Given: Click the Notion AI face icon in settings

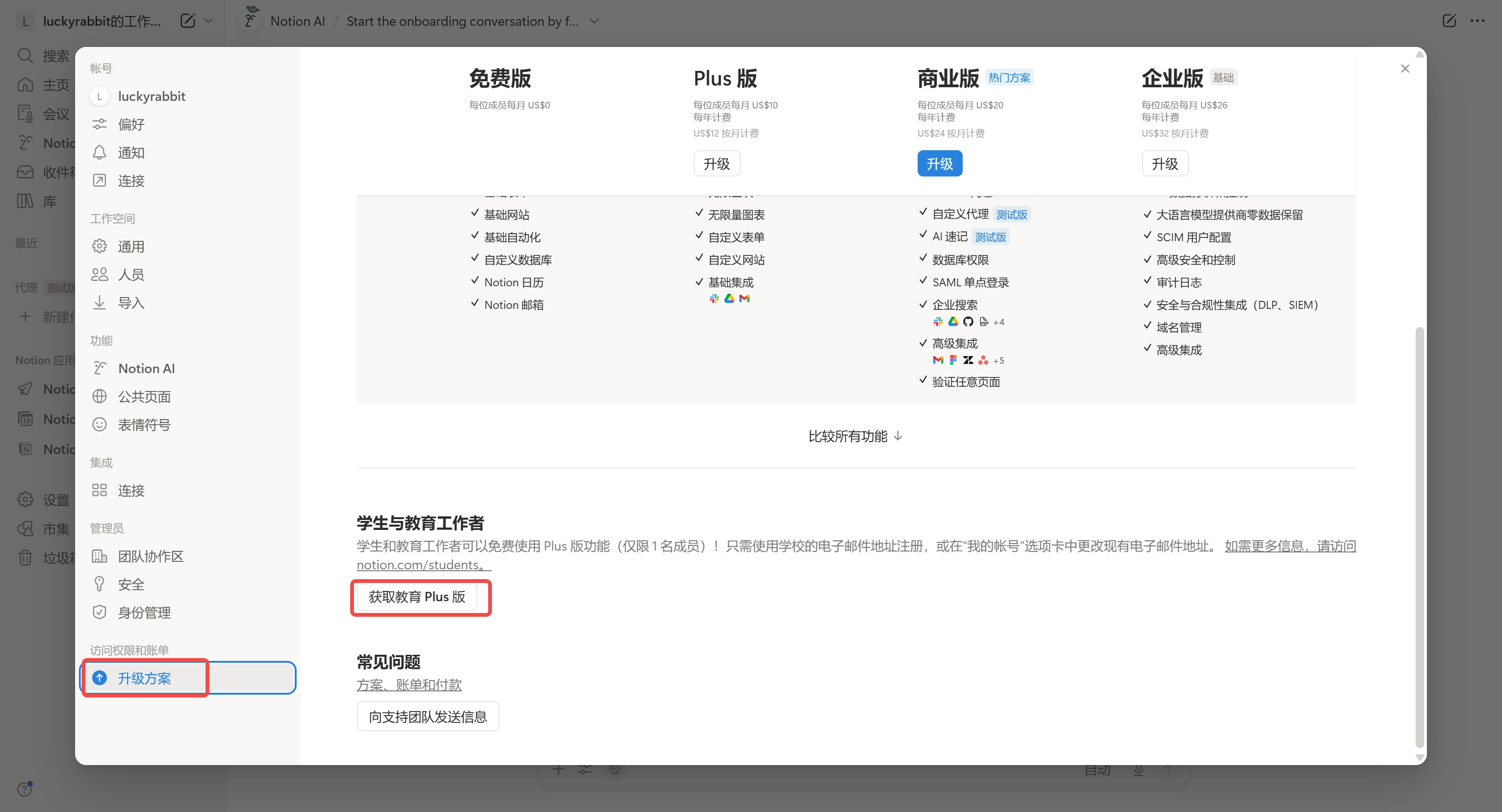Looking at the screenshot, I should click(x=100, y=368).
